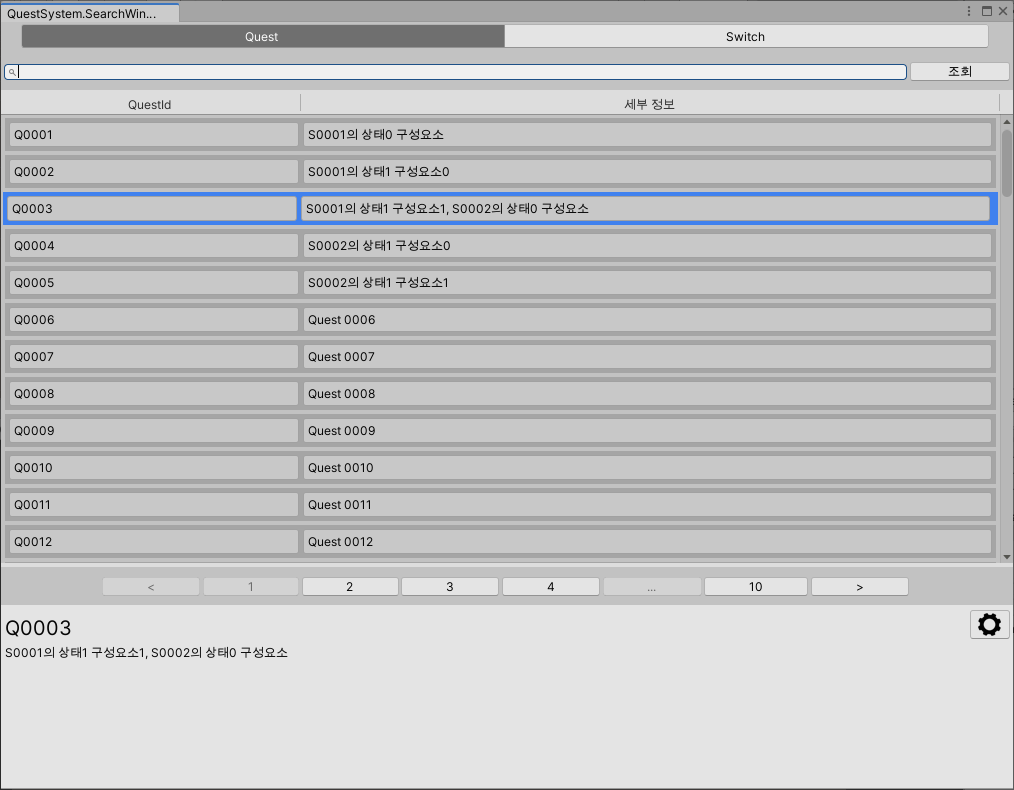1014x790 pixels.
Task: Open the window's three-dot options menu
Action: coord(969,11)
